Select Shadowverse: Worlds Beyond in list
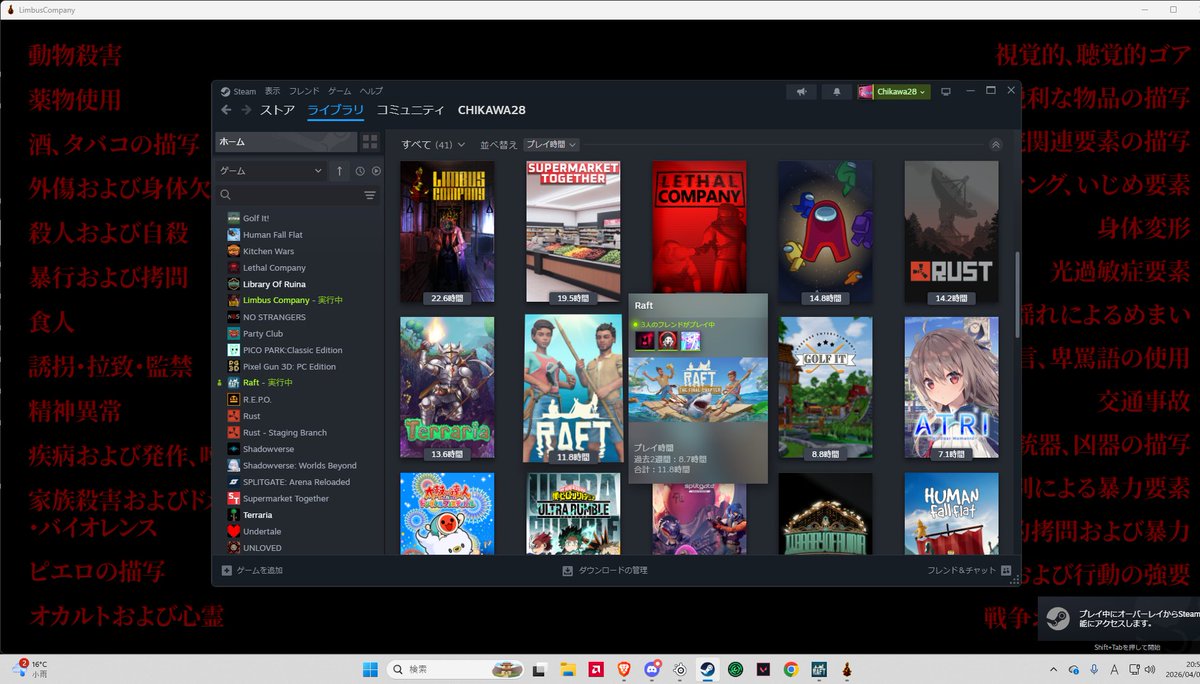 (x=298, y=466)
